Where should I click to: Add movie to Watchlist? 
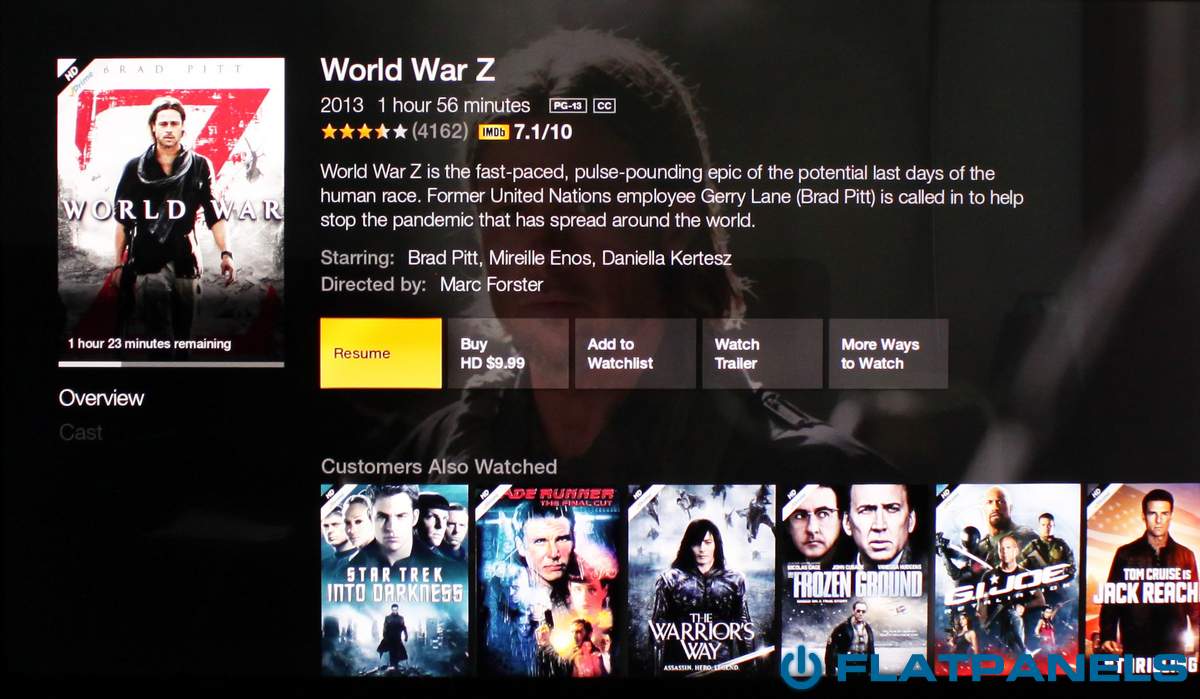[635, 353]
